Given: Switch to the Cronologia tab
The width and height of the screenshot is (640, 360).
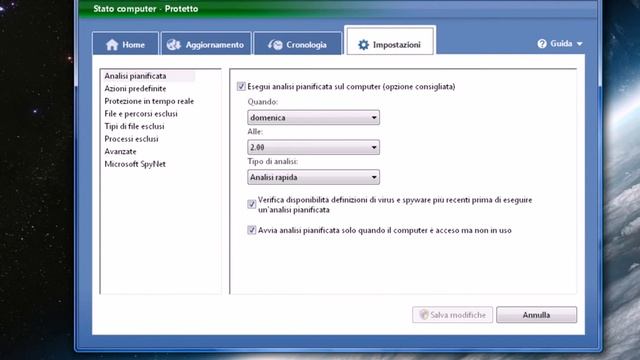Looking at the screenshot, I should click(x=298, y=43).
